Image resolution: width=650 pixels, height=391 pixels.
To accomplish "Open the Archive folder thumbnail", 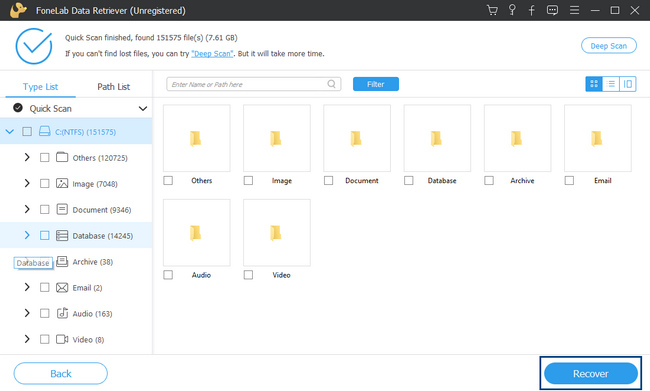I will [x=517, y=138].
